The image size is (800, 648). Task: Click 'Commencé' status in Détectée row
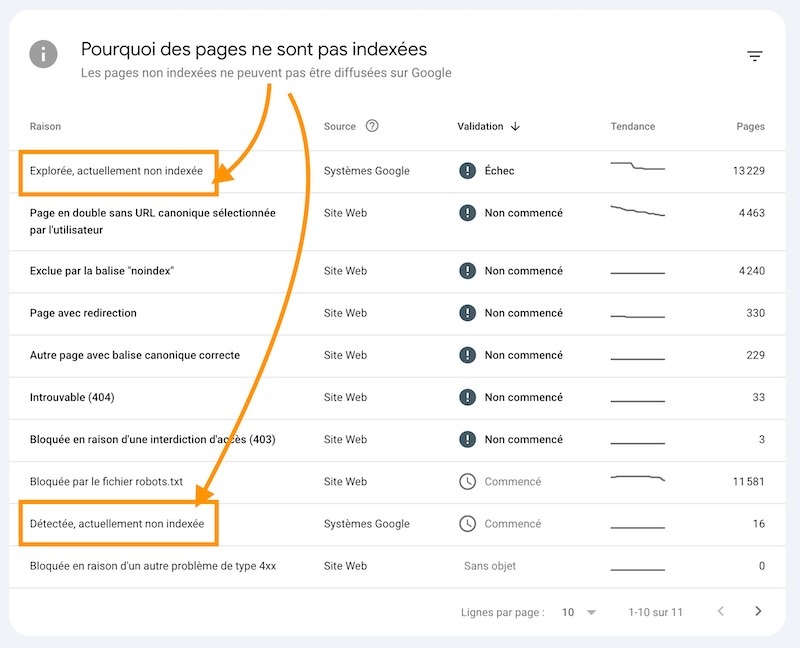512,524
